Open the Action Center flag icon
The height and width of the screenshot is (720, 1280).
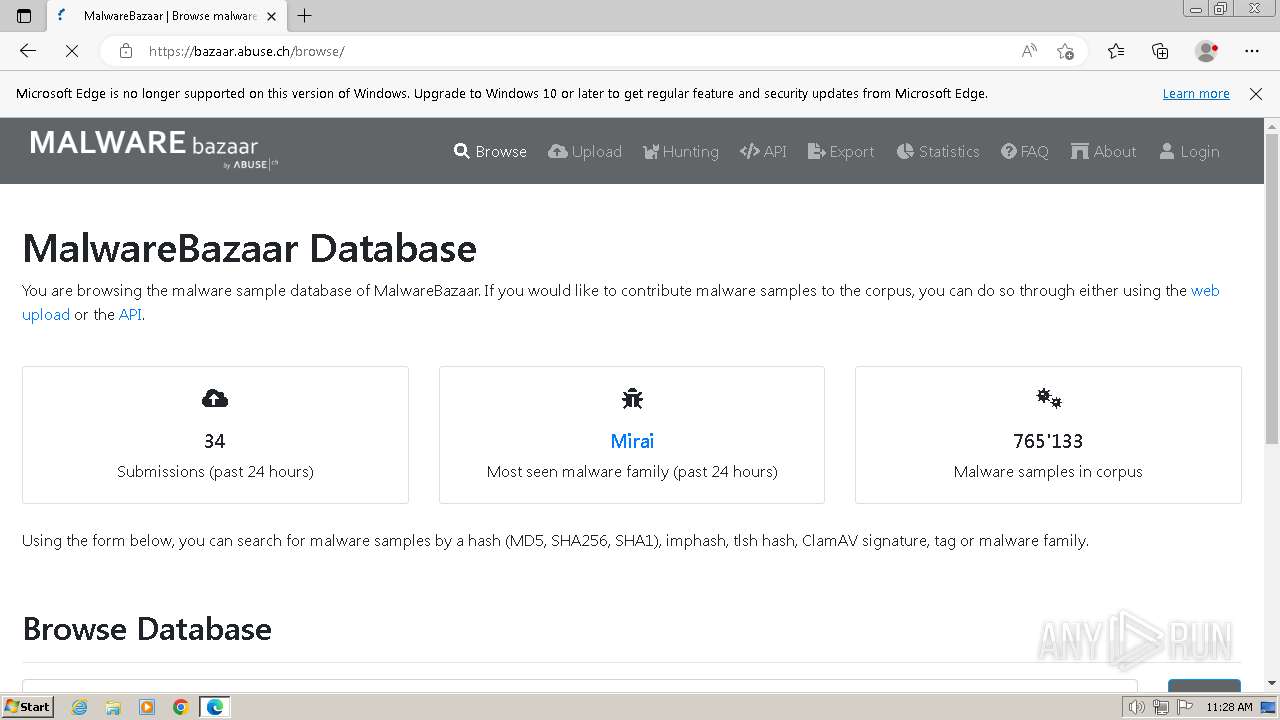(x=1183, y=707)
